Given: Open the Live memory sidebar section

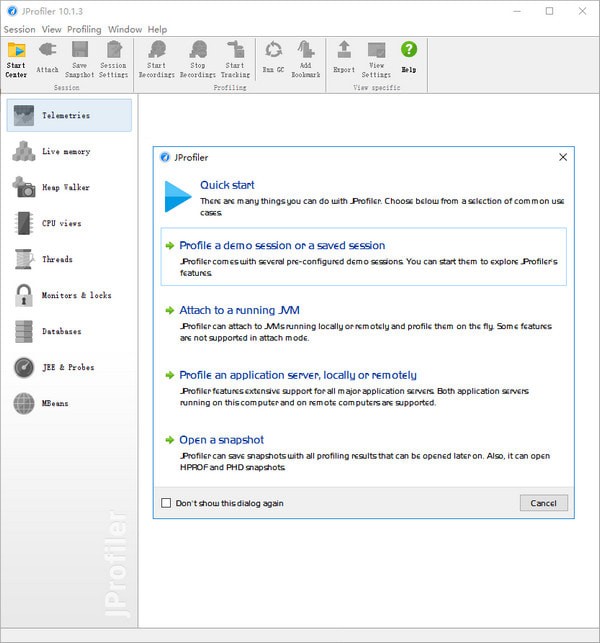Looking at the screenshot, I should pos(69,151).
